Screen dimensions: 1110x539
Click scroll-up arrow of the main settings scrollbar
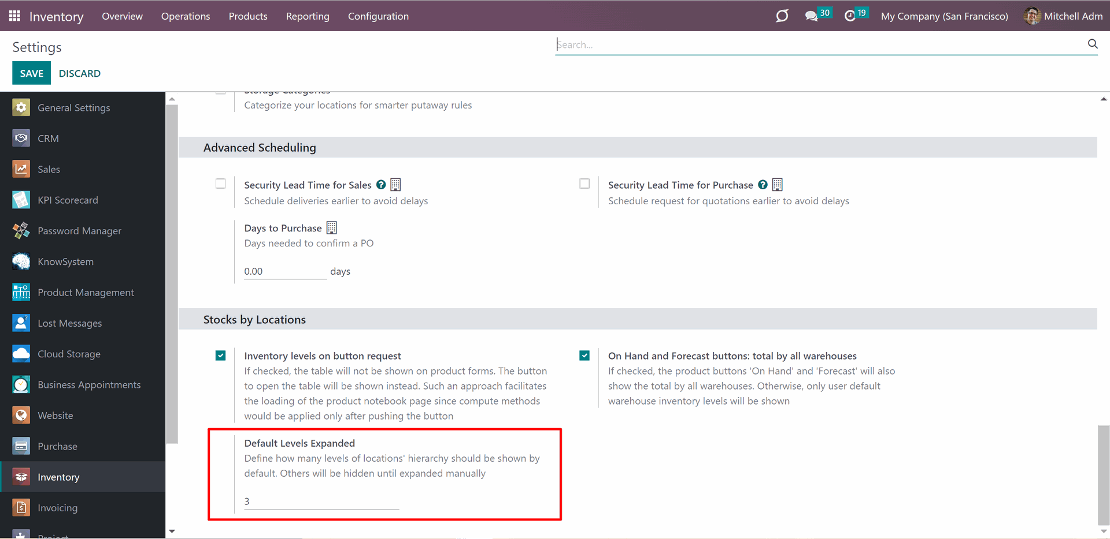pyautogui.click(x=1103, y=98)
